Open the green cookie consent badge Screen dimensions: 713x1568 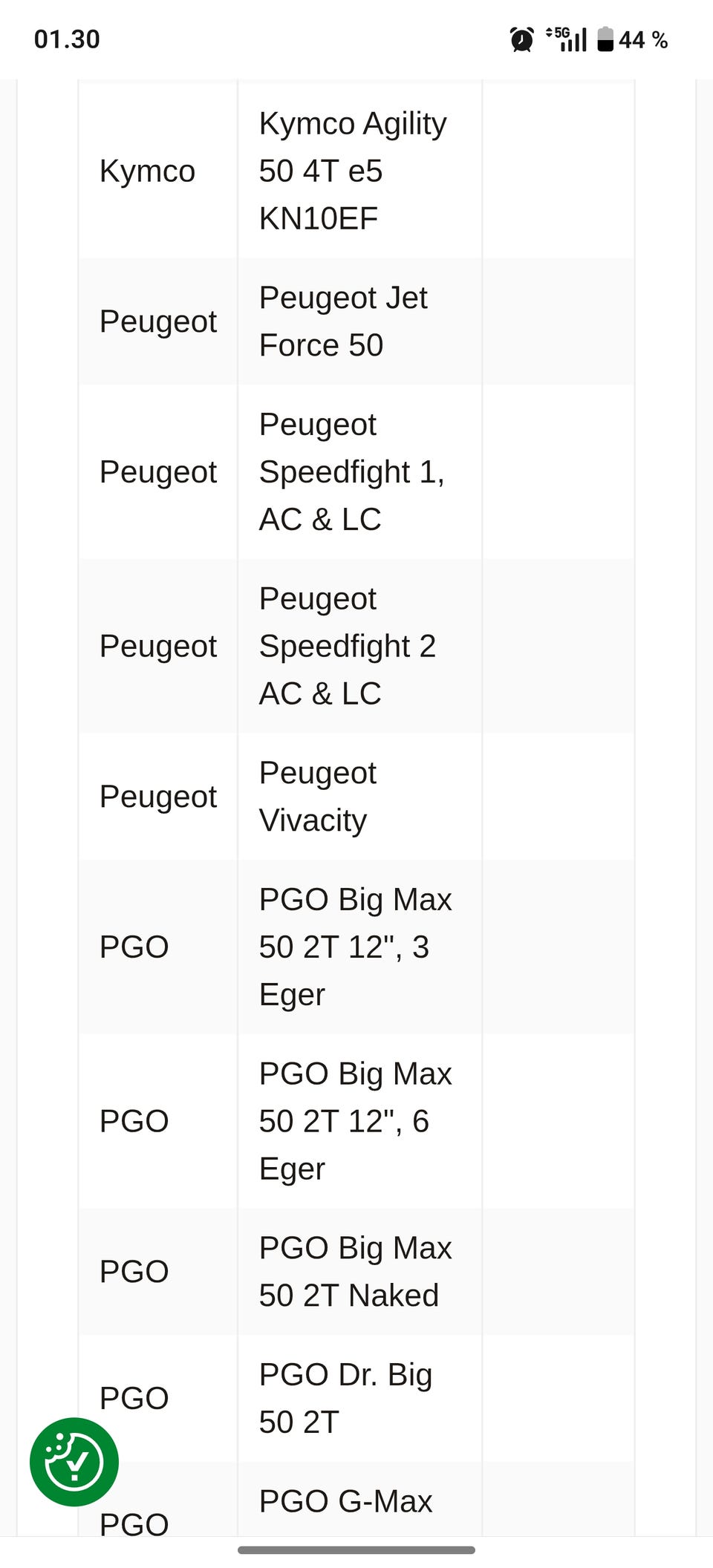click(74, 1461)
